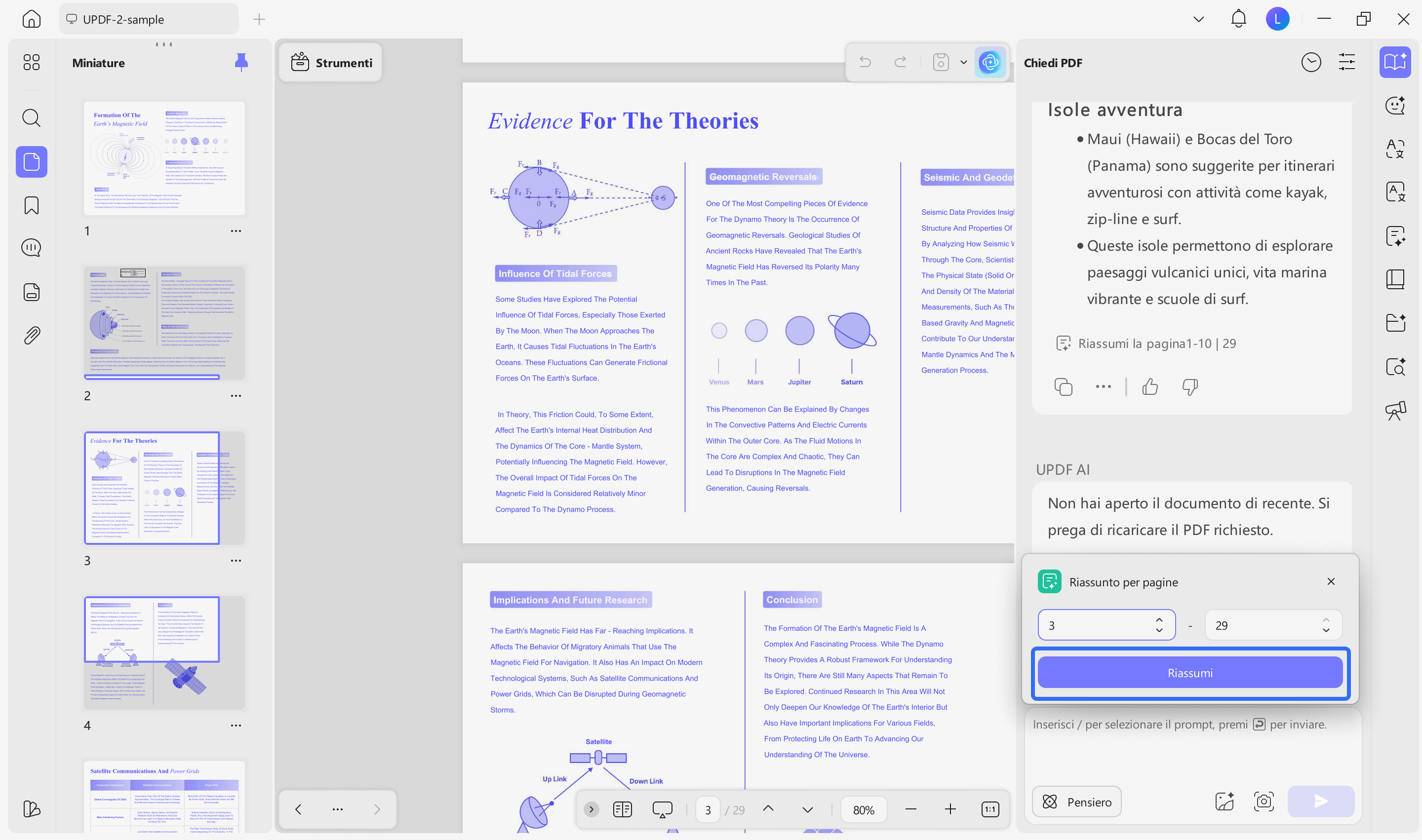Click the undo arrow in toolbar
The height and width of the screenshot is (840, 1422).
pos(865,62)
